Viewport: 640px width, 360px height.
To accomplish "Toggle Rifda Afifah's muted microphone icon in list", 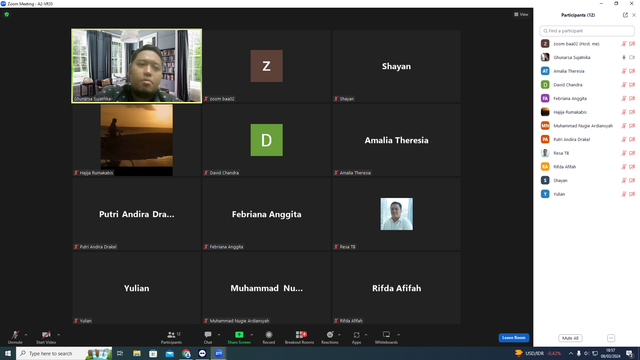I will (624, 167).
